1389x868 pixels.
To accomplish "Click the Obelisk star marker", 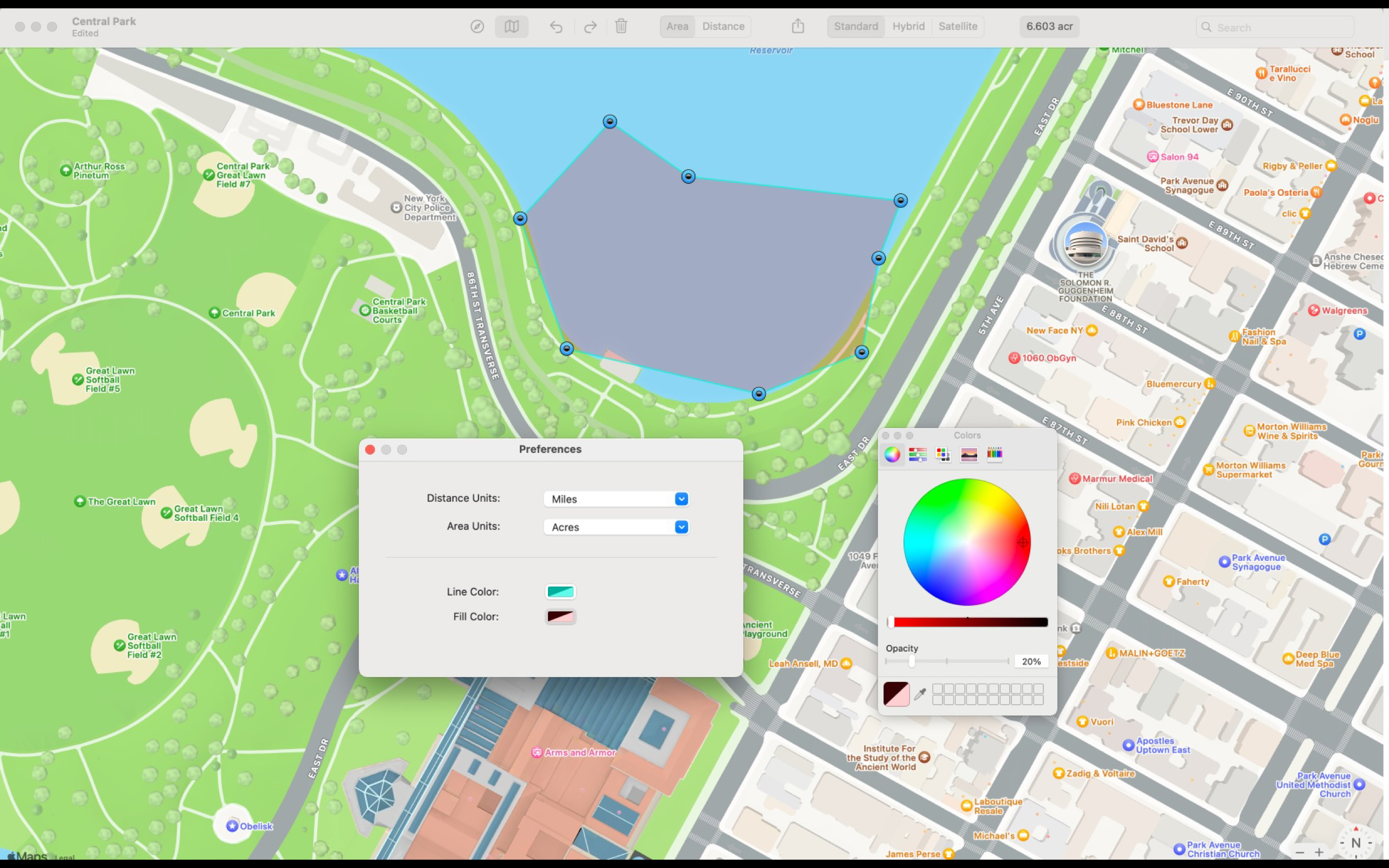I will click(x=232, y=826).
